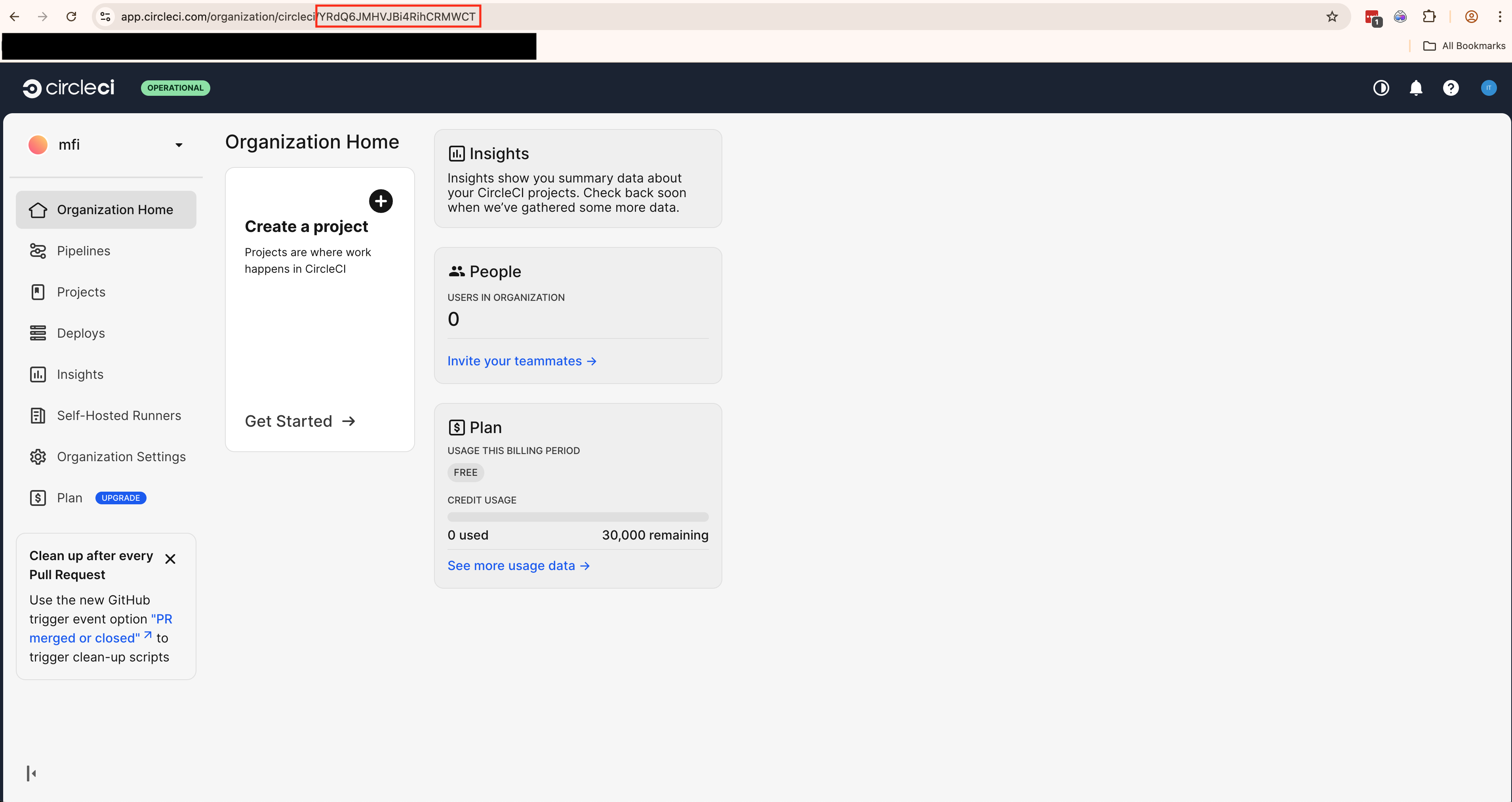Image resolution: width=1512 pixels, height=802 pixels.
Task: Click the credit usage progress bar
Action: (x=577, y=517)
